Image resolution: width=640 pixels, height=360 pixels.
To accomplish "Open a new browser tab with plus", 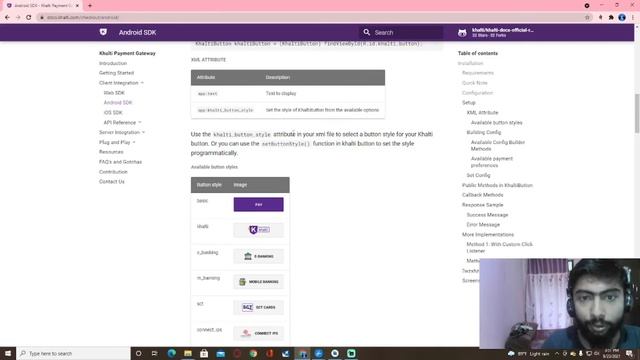I will 90,6.
